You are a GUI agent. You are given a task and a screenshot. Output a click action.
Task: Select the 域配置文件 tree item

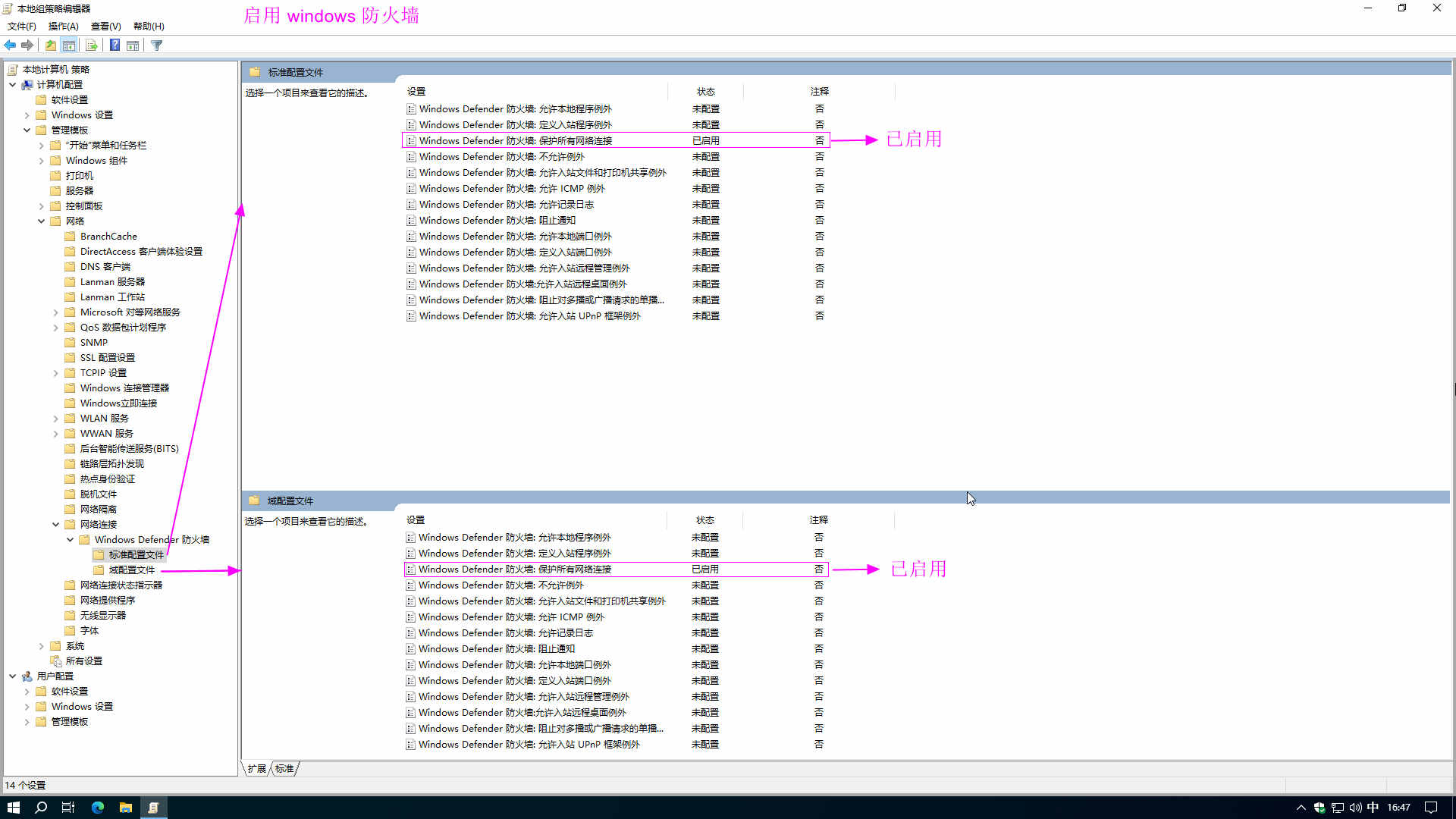click(x=132, y=570)
